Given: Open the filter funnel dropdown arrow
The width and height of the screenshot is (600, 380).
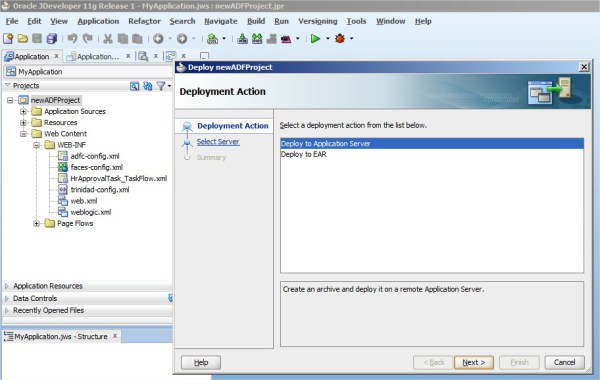Looking at the screenshot, I should 169,86.
